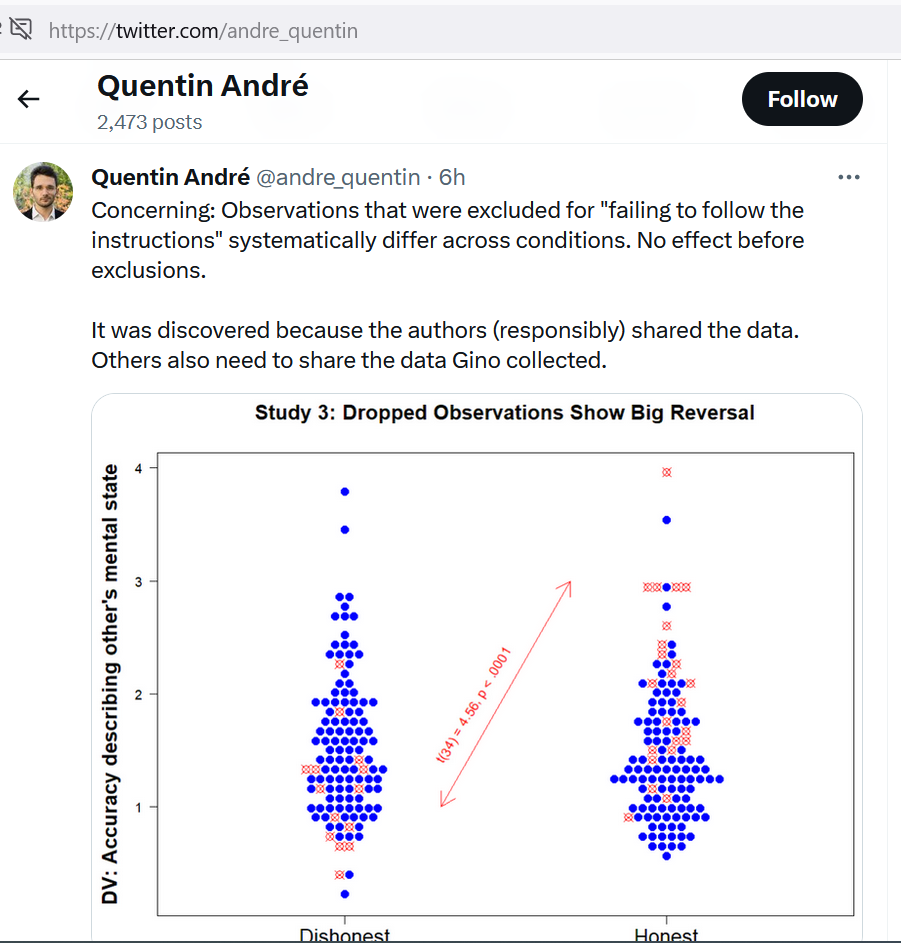This screenshot has width=901, height=943.
Task: Click the Honest x-axis label
Action: coord(666,935)
